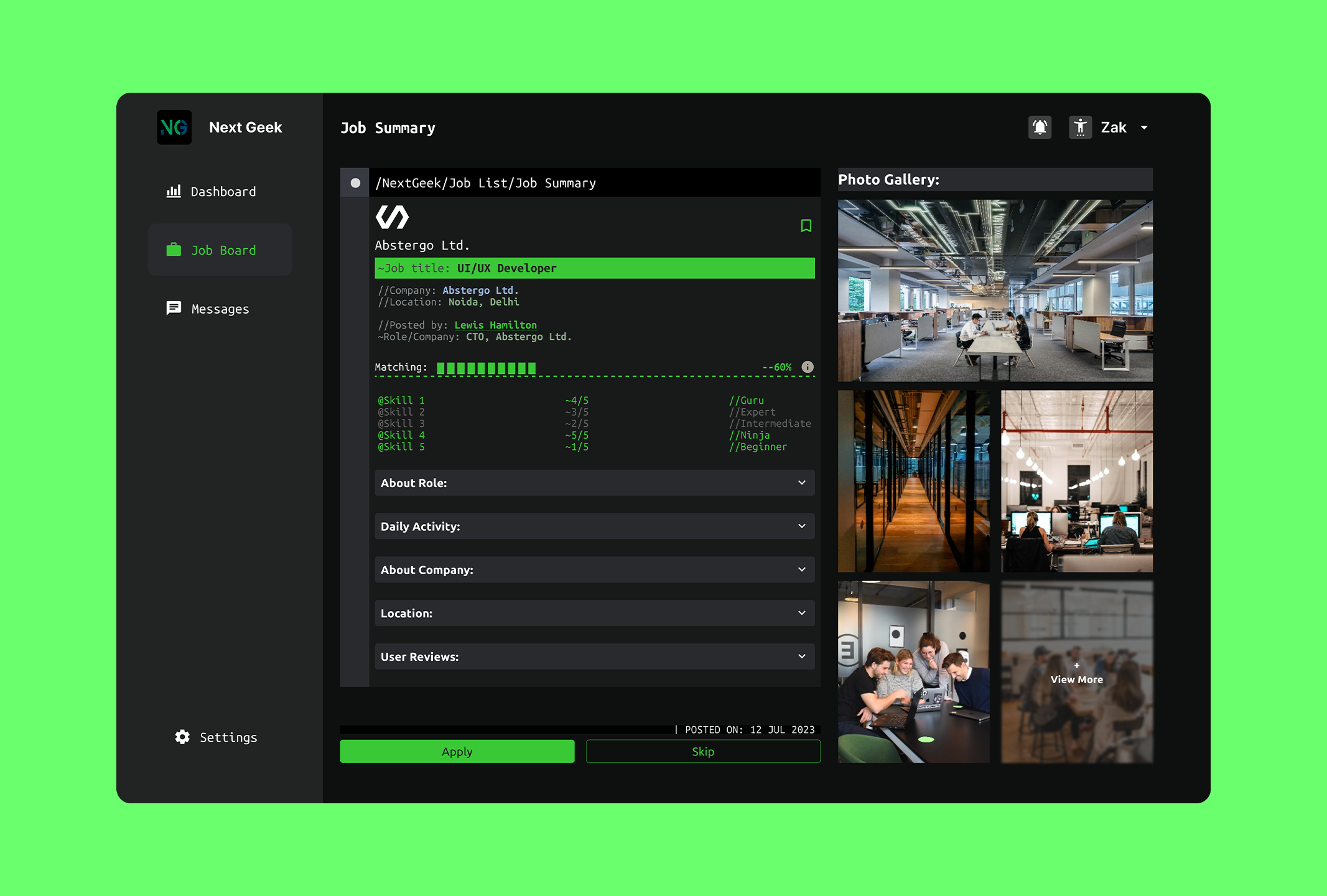The height and width of the screenshot is (896, 1327).
Task: Click the green matching progress bar
Action: (x=486, y=368)
